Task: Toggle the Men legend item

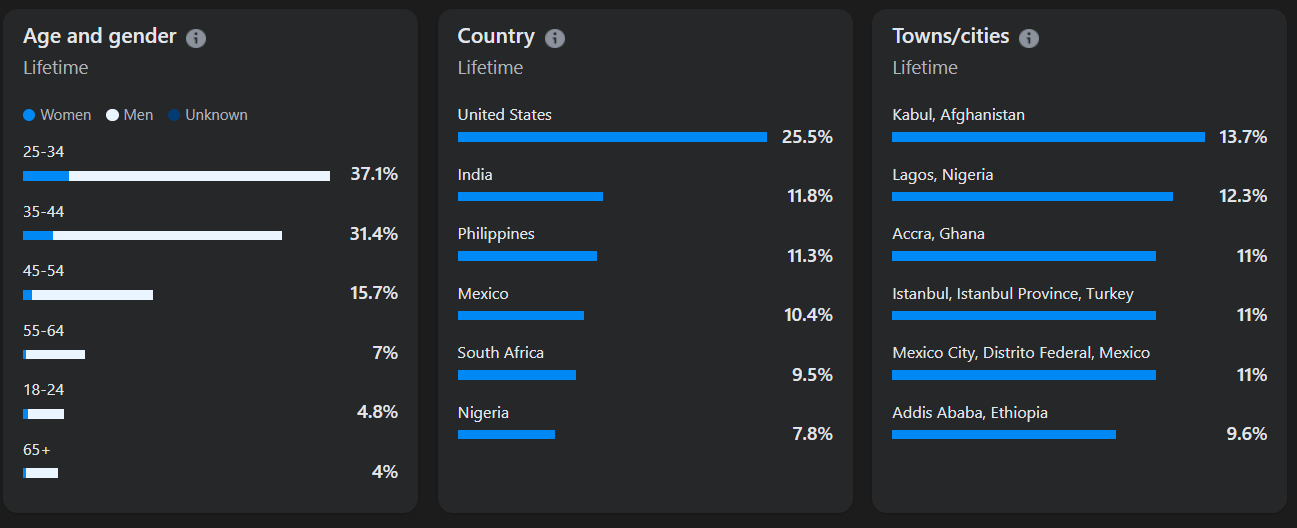Action: 130,115
